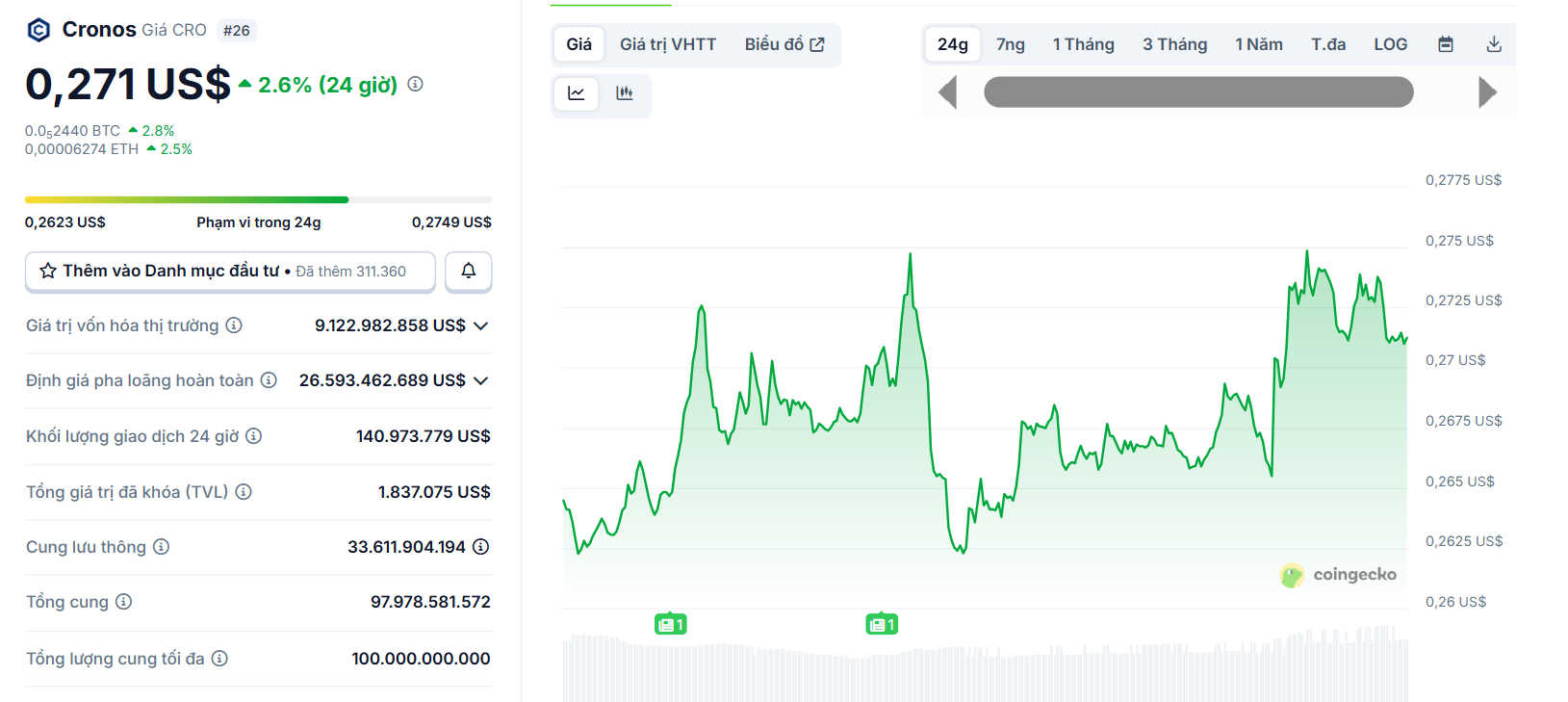This screenshot has width=1568, height=702.
Task: Click 100.000.000.000 max supply value
Action: [421, 659]
